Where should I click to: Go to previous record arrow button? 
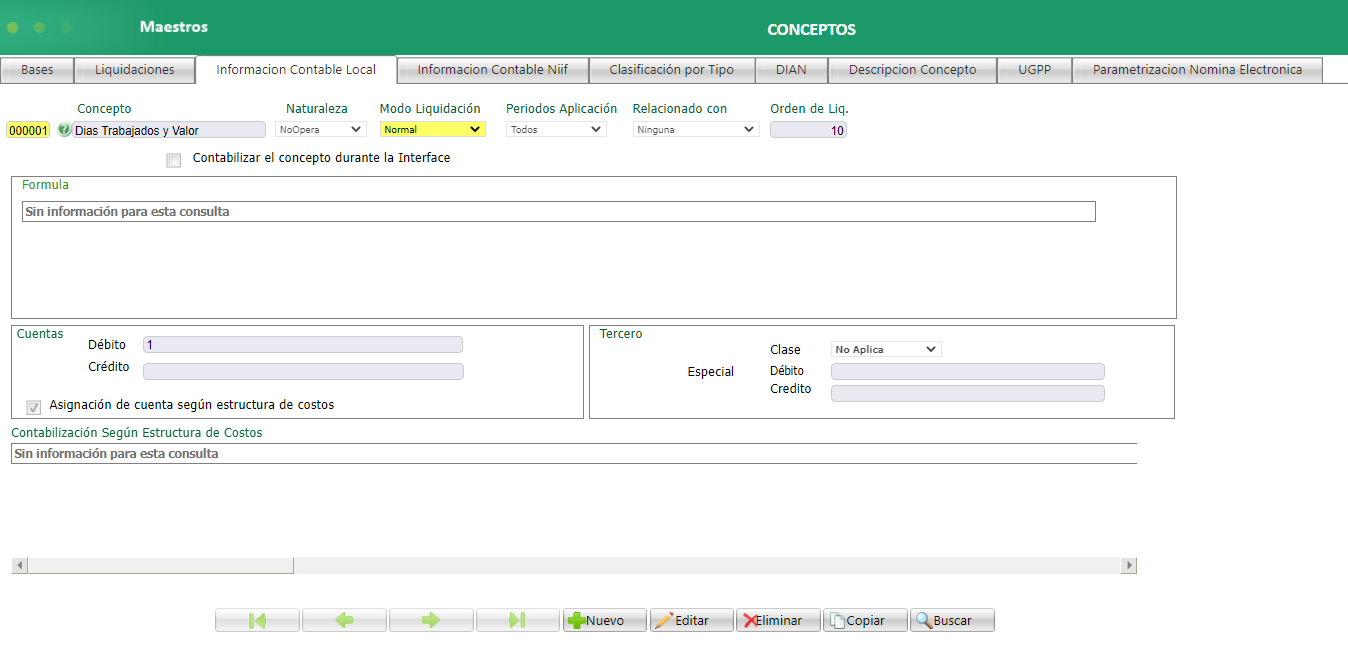click(x=344, y=620)
